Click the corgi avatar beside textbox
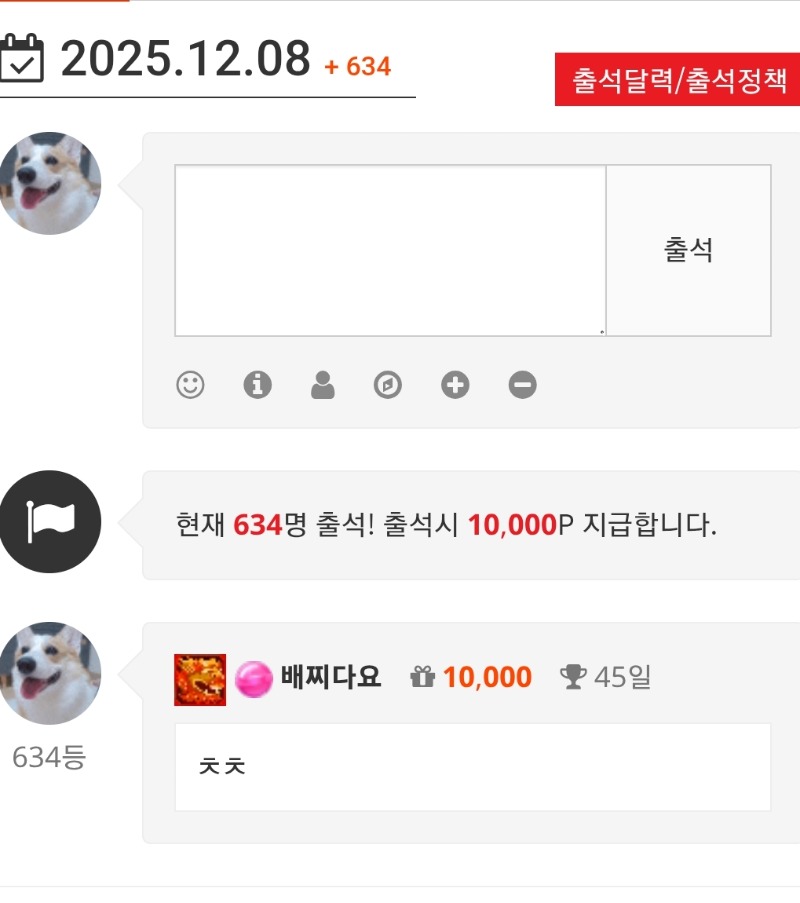800x903 pixels. click(50, 183)
